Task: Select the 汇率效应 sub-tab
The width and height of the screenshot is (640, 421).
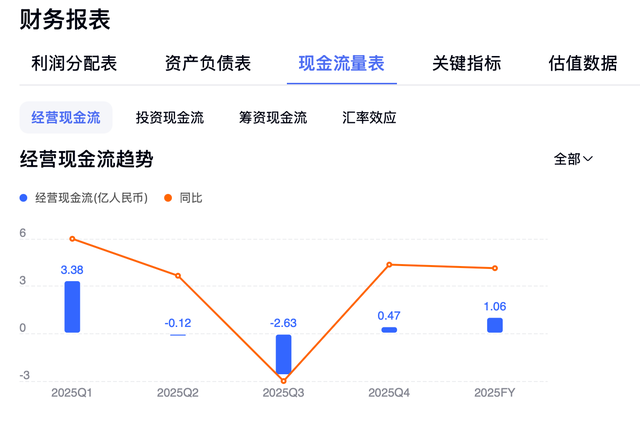Action: 369,117
